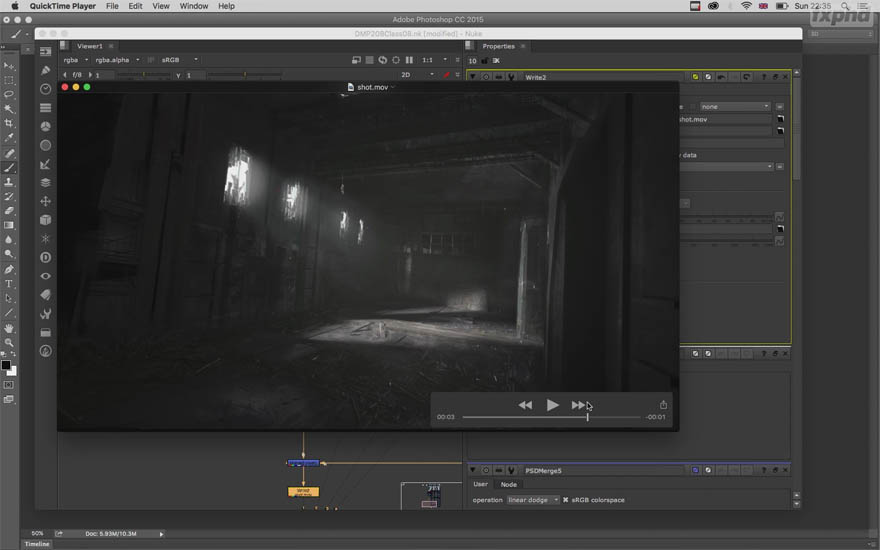Click the file browse icon beside shot.mov field
This screenshot has width=880, height=550.
tap(780, 119)
